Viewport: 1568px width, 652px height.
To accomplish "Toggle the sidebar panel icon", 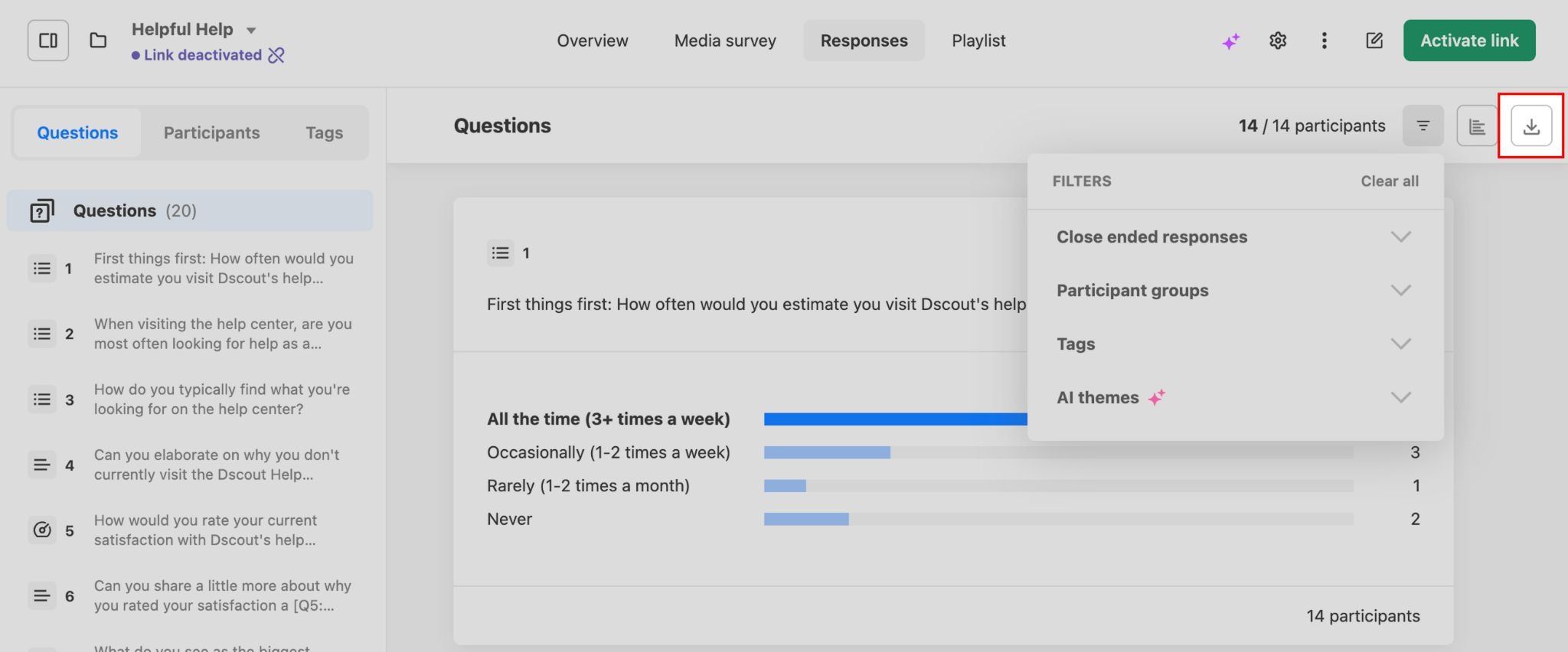I will coord(48,41).
